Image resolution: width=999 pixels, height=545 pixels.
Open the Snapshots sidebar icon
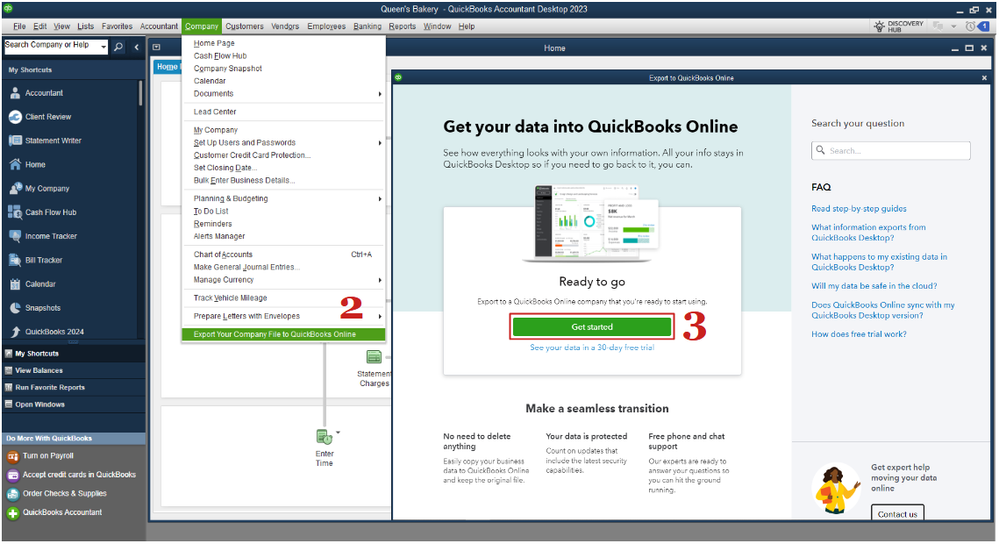coord(15,308)
